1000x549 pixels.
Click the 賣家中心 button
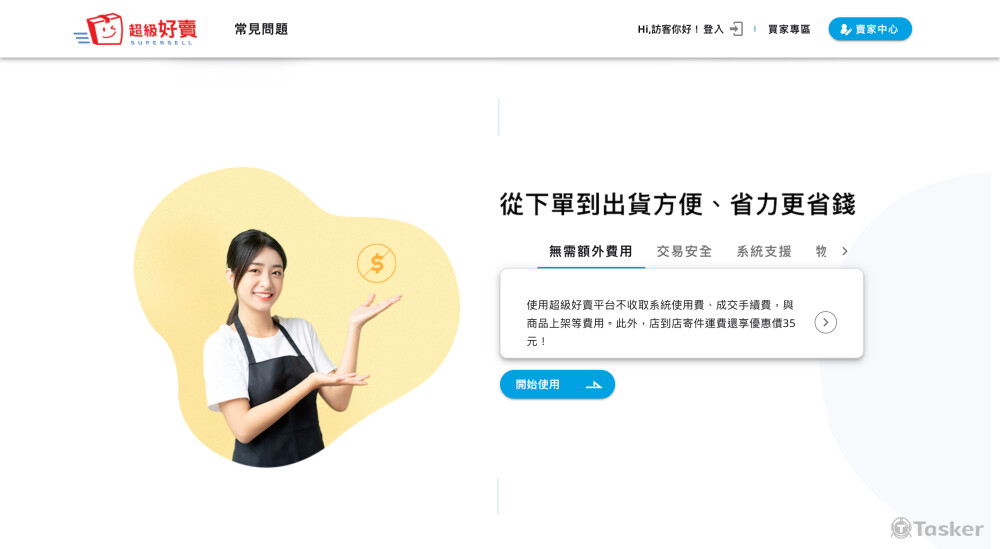click(x=870, y=29)
